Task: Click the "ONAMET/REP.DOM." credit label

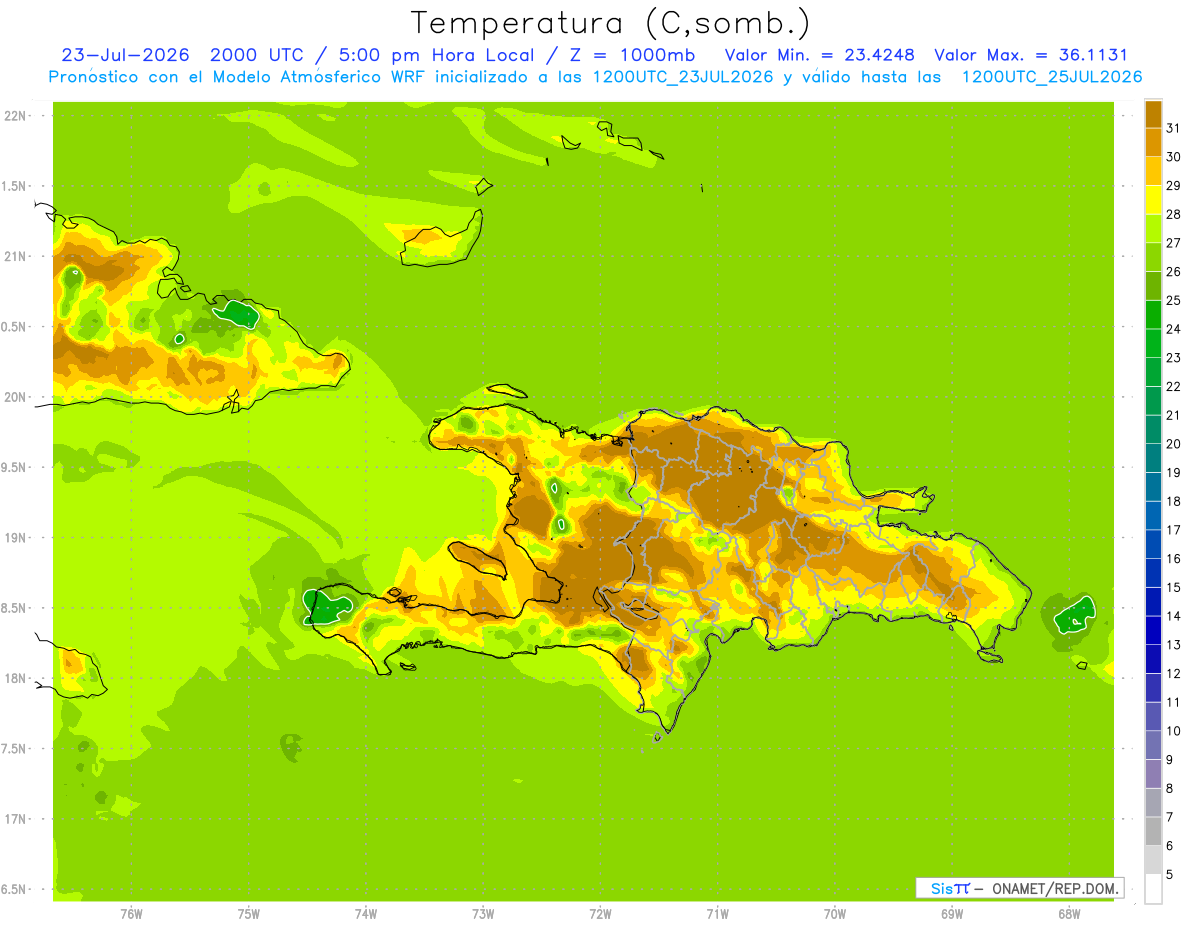Action: pos(1056,888)
